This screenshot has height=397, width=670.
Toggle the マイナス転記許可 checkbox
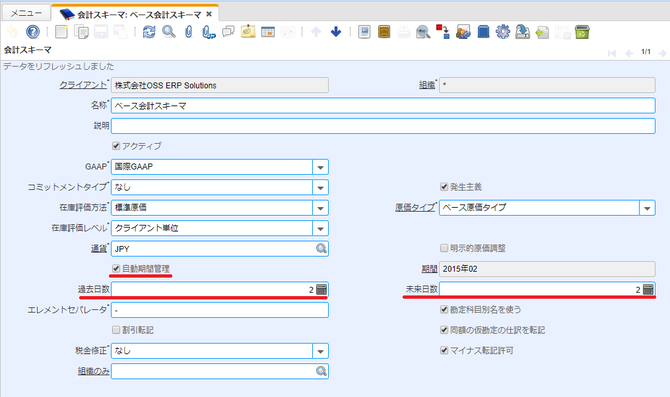point(444,350)
